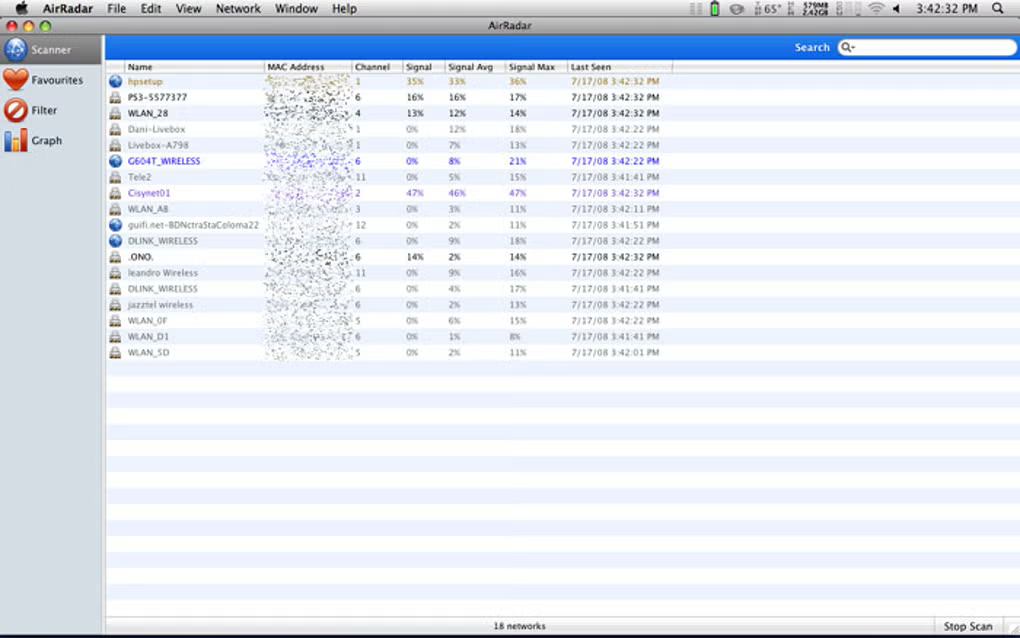This screenshot has width=1020, height=638.
Task: Select the Dani-Livebox network name
Action: click(156, 129)
